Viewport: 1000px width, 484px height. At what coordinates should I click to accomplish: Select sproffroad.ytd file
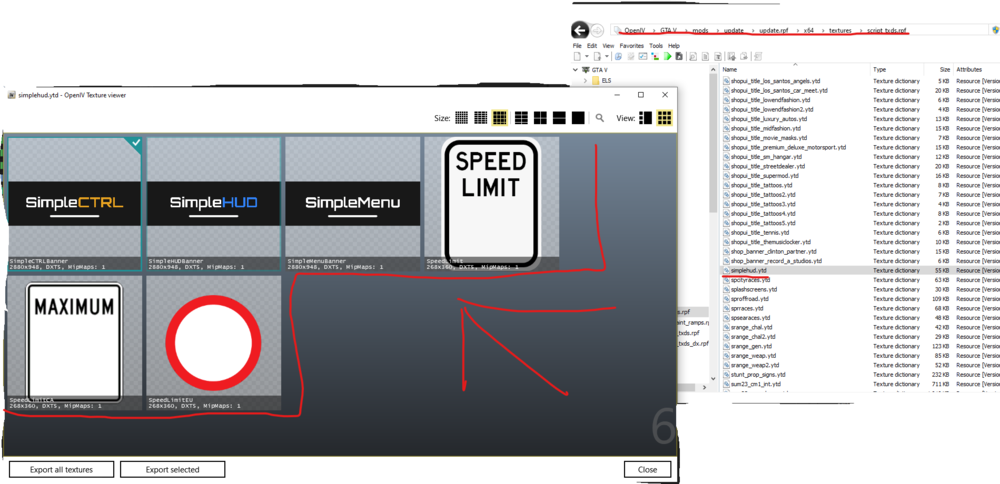coord(746,298)
